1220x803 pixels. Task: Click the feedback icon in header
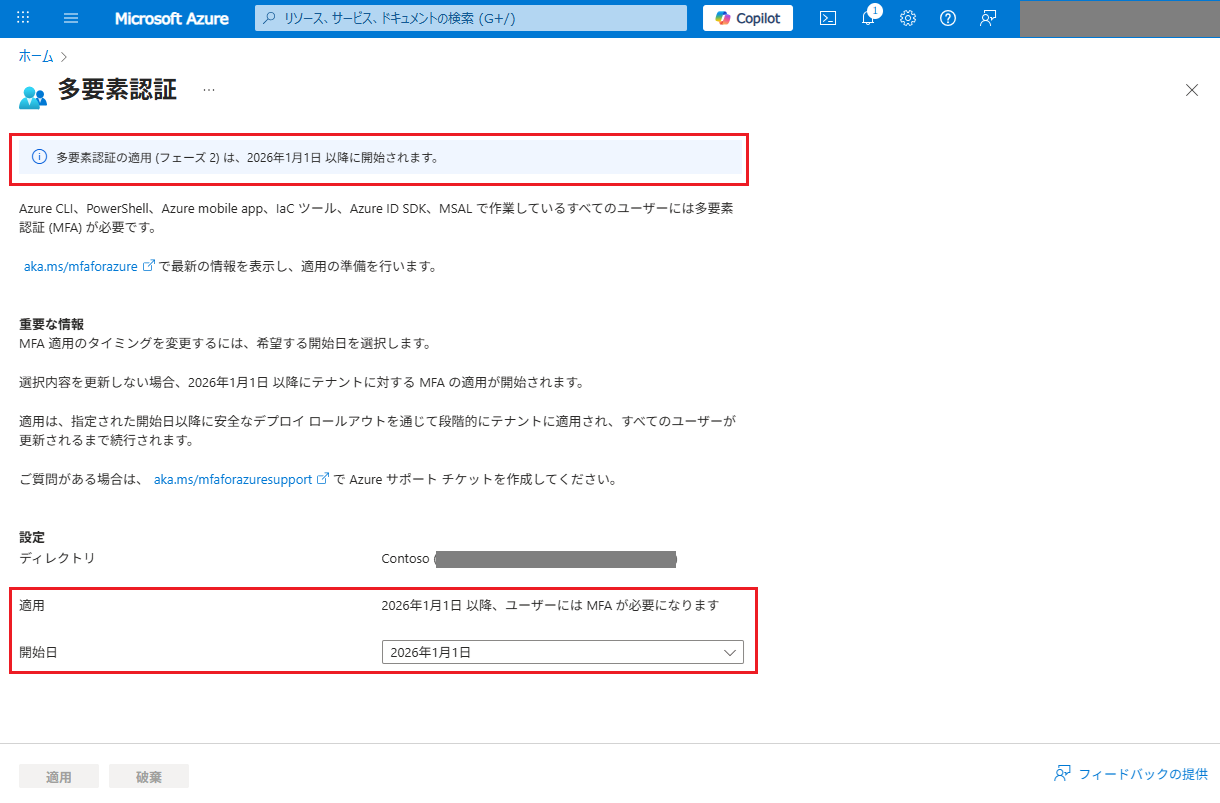pyautogui.click(x=988, y=18)
